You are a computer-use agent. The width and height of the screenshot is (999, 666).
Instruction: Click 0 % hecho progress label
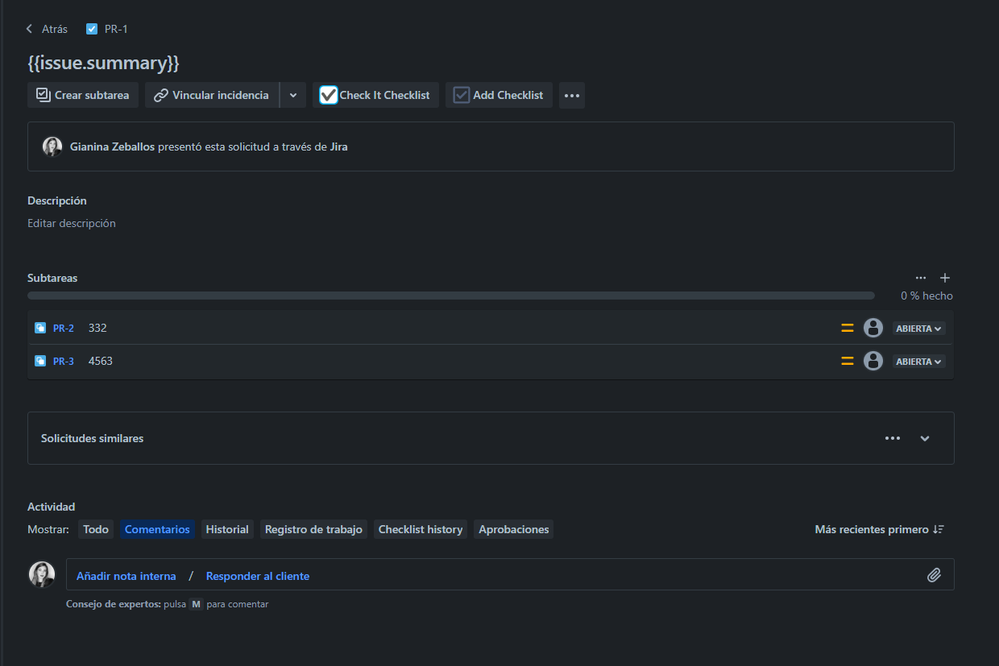click(x=926, y=296)
